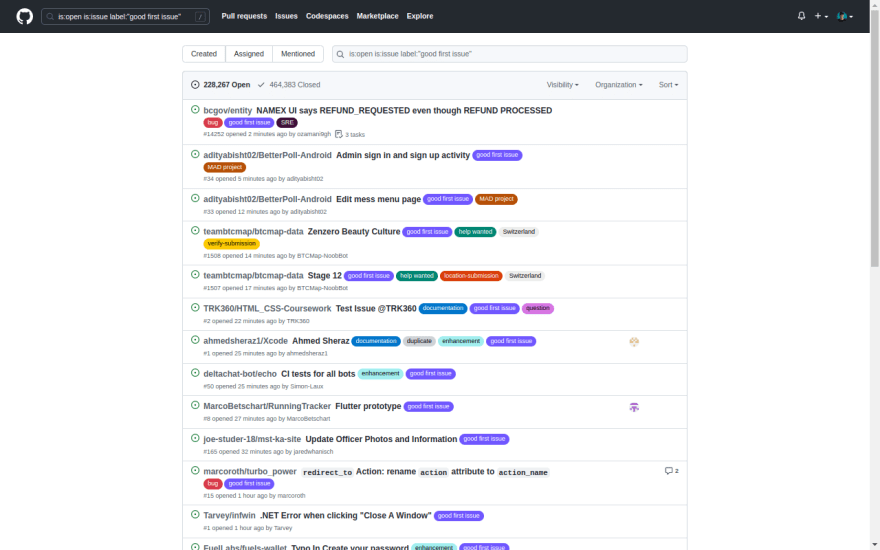Open author ozamani9gh profile link
This screenshot has height=550, width=880.
tap(314, 134)
